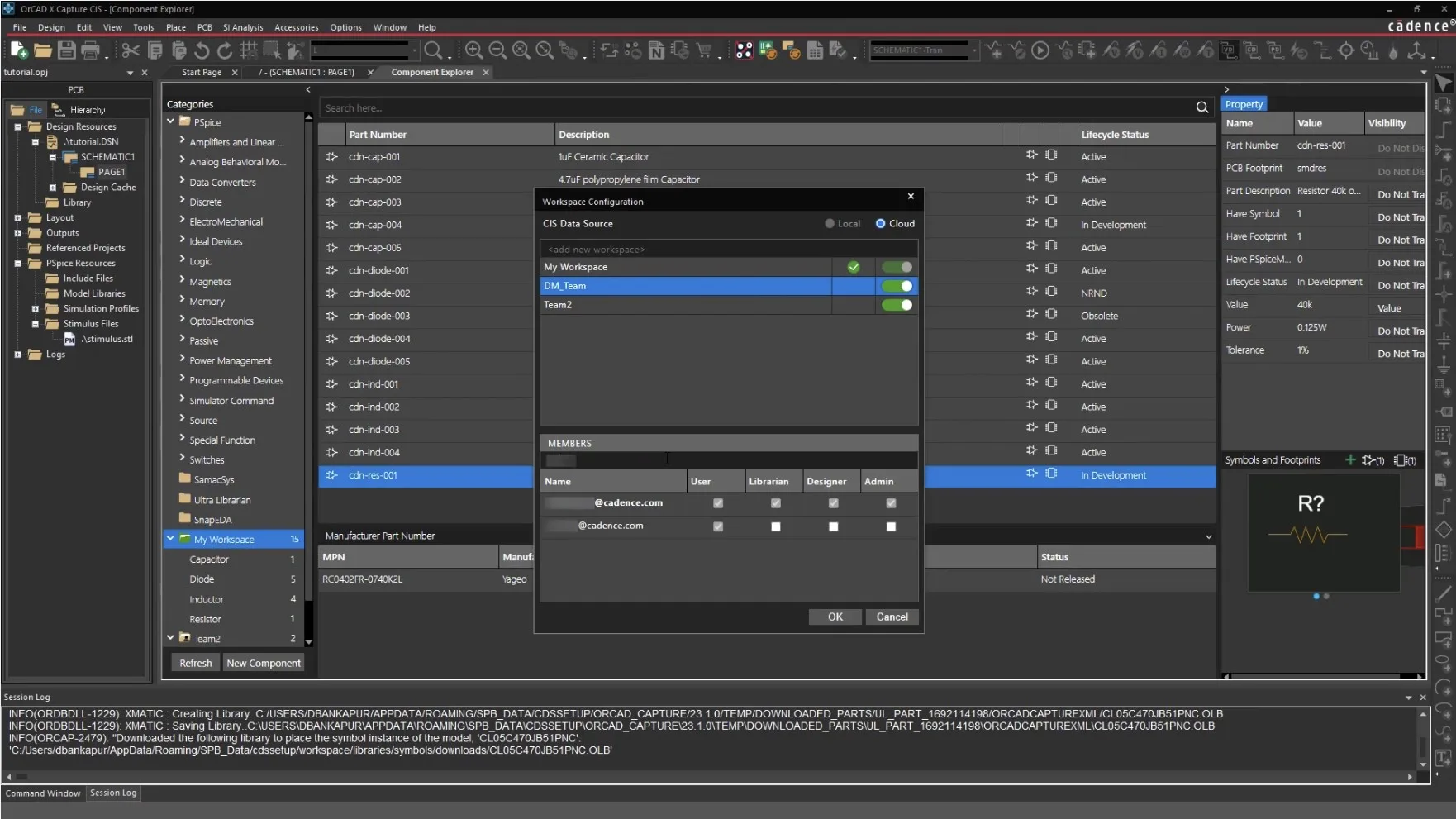Click the search magnifier in Component Explorer
Viewport: 1456px width, 819px height.
(x=1201, y=107)
